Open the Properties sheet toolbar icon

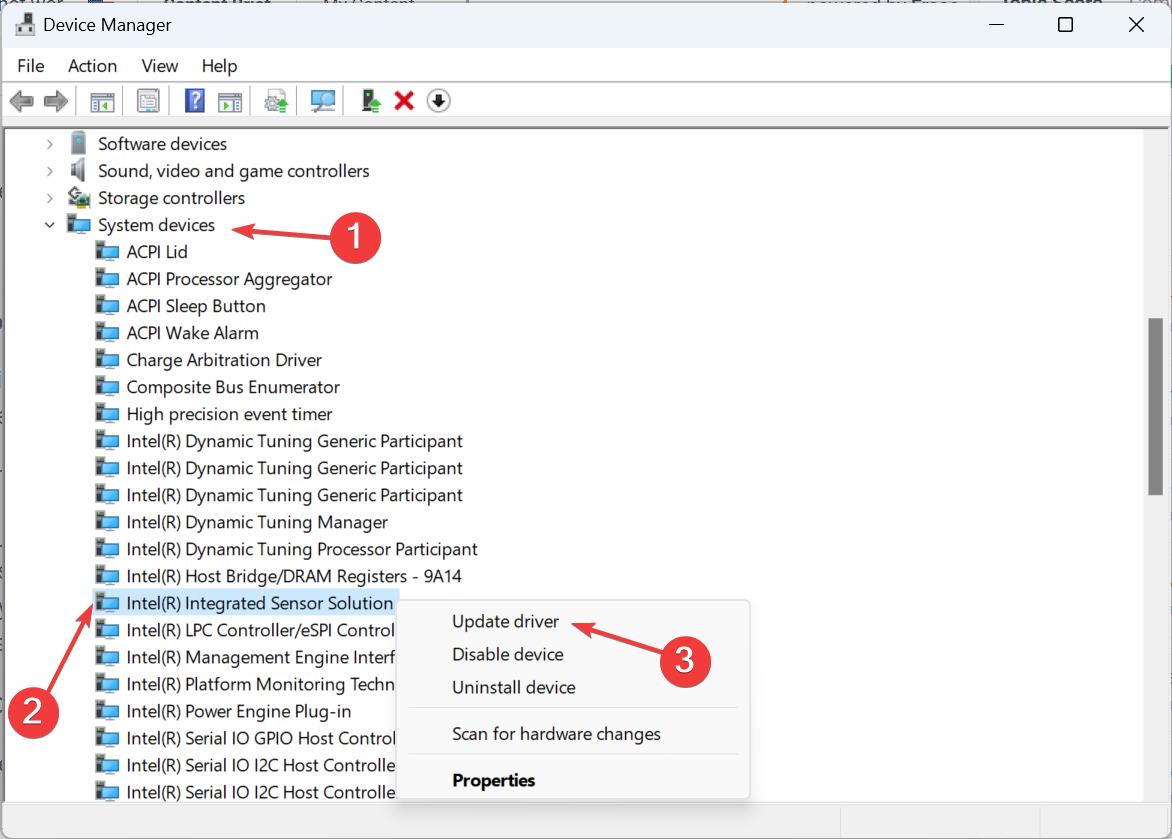click(148, 101)
